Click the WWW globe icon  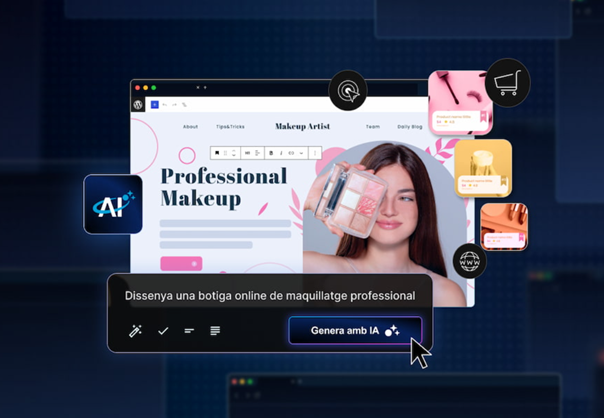(x=469, y=262)
